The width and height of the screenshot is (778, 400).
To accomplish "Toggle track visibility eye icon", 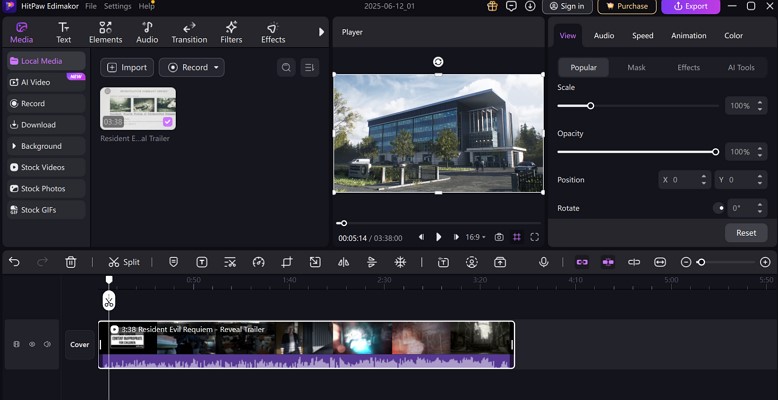I will [32, 344].
